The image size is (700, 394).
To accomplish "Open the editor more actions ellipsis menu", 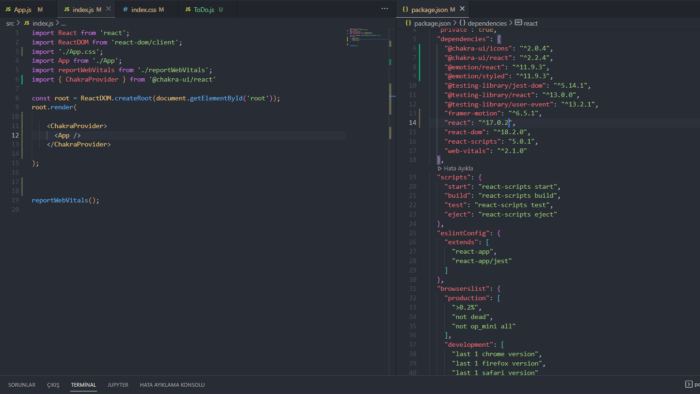I will [x=384, y=9].
